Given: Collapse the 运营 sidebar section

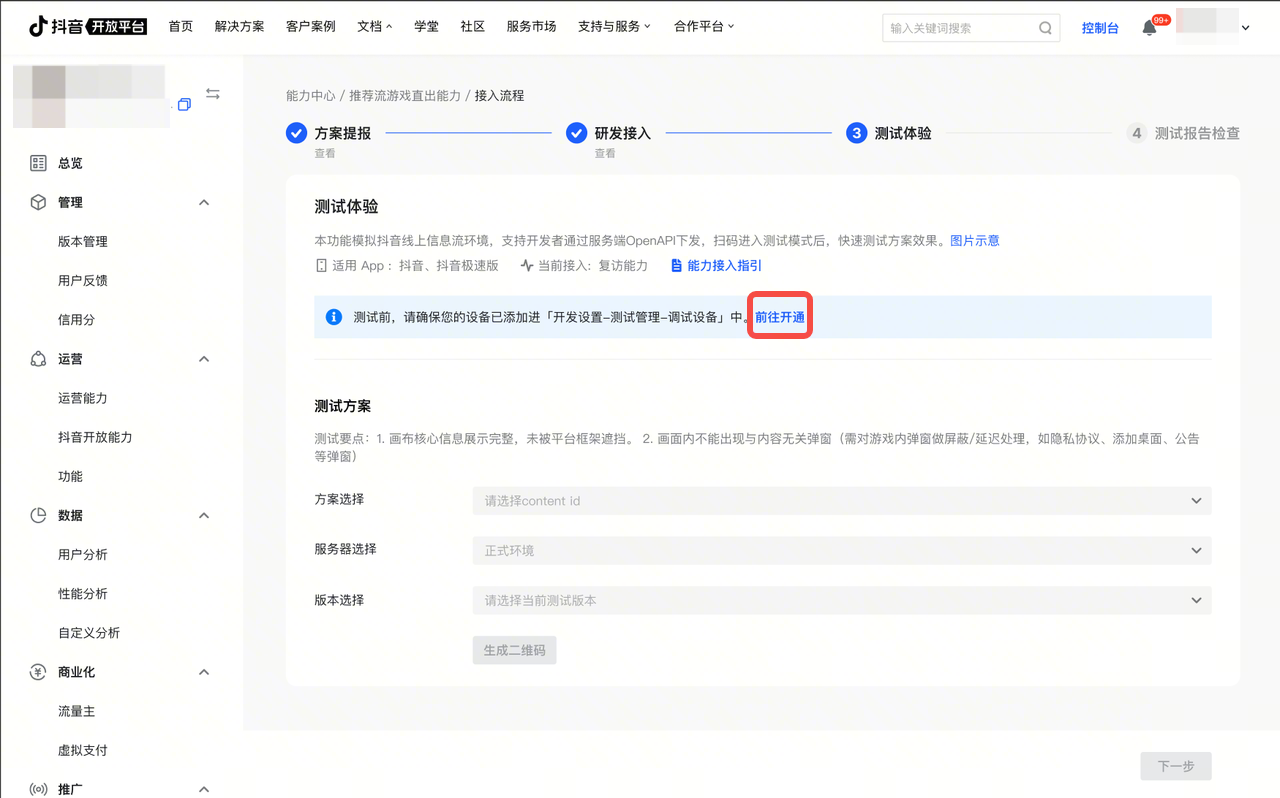Looking at the screenshot, I should (x=204, y=359).
